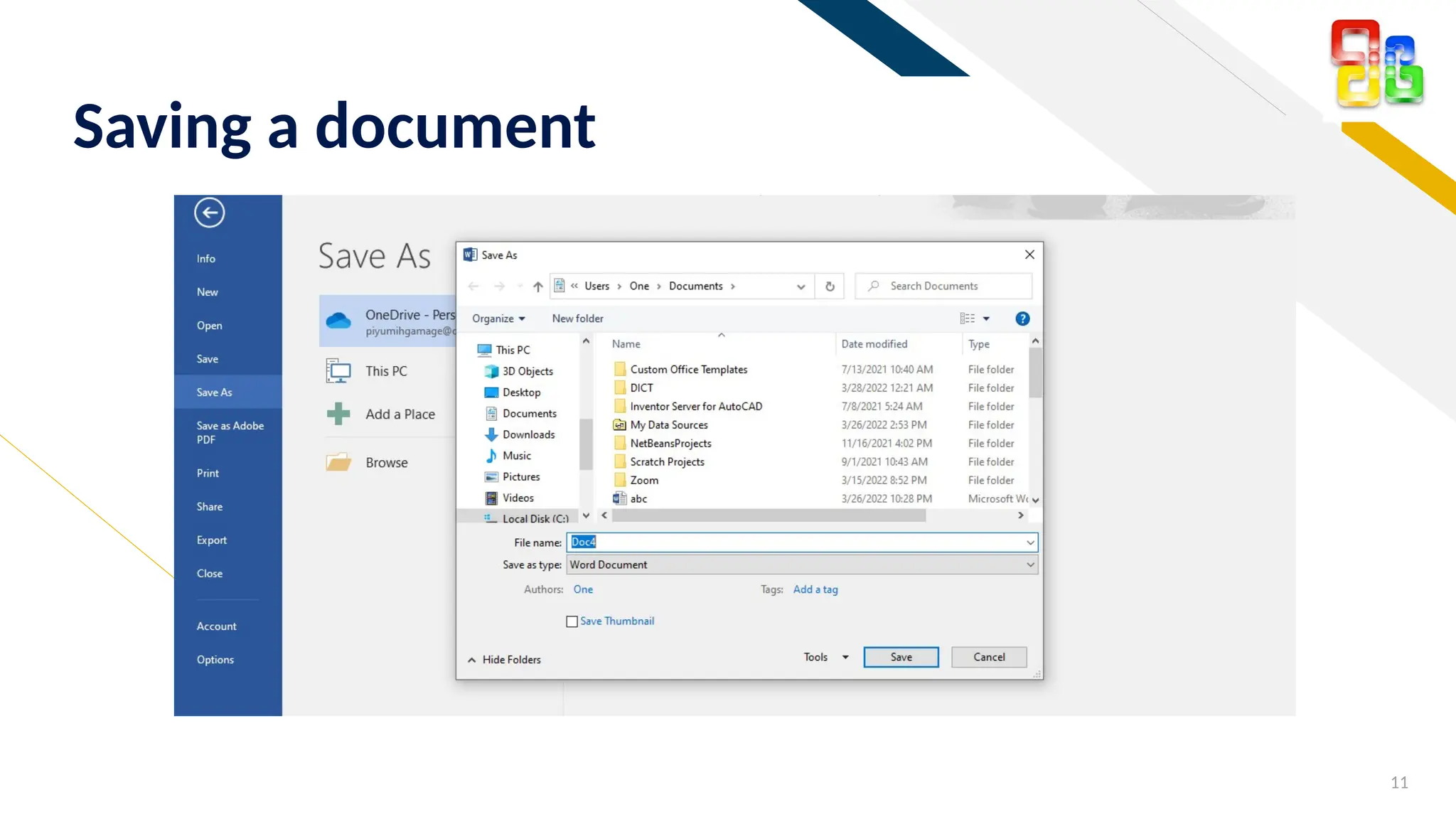1456x819 pixels.
Task: Select New in the backstage menu
Action: [x=208, y=292]
